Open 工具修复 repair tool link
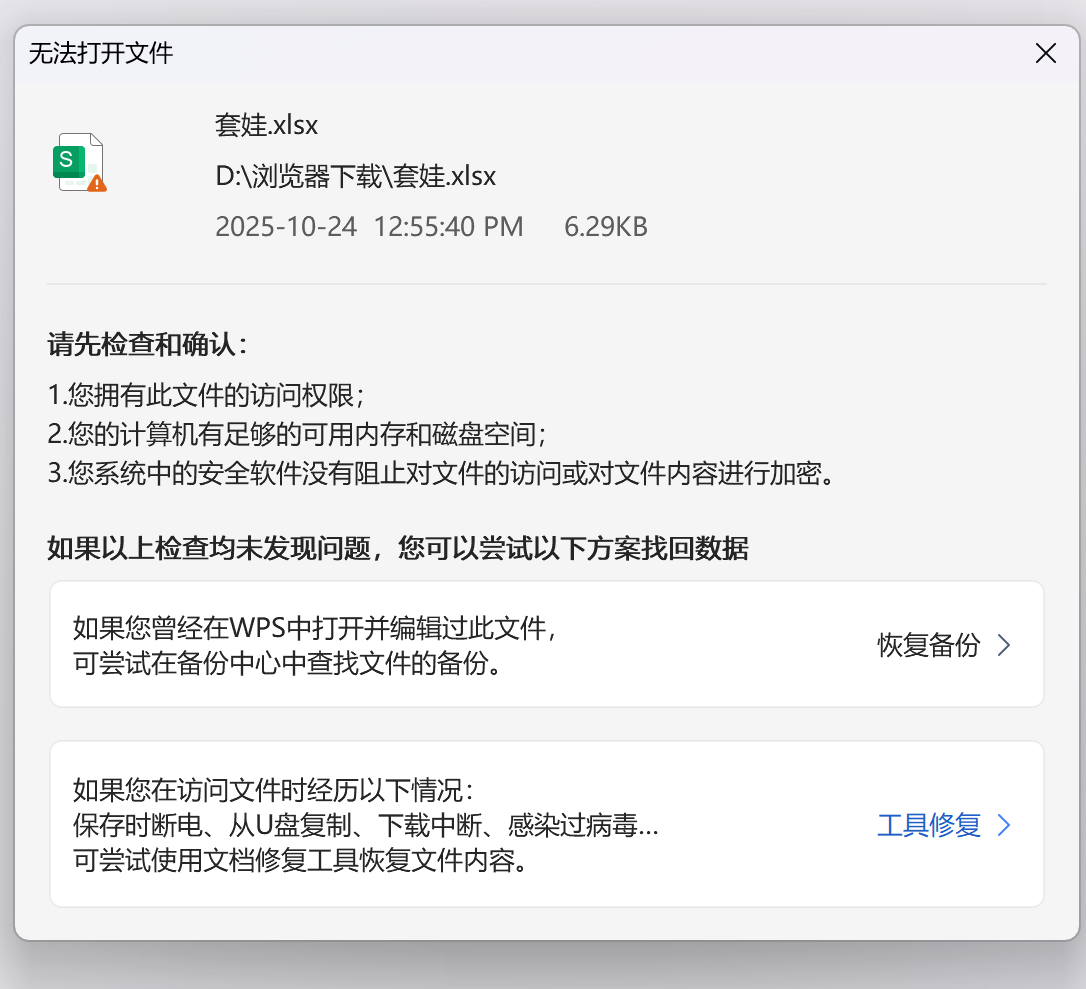Image resolution: width=1086 pixels, height=989 pixels. tap(929, 825)
